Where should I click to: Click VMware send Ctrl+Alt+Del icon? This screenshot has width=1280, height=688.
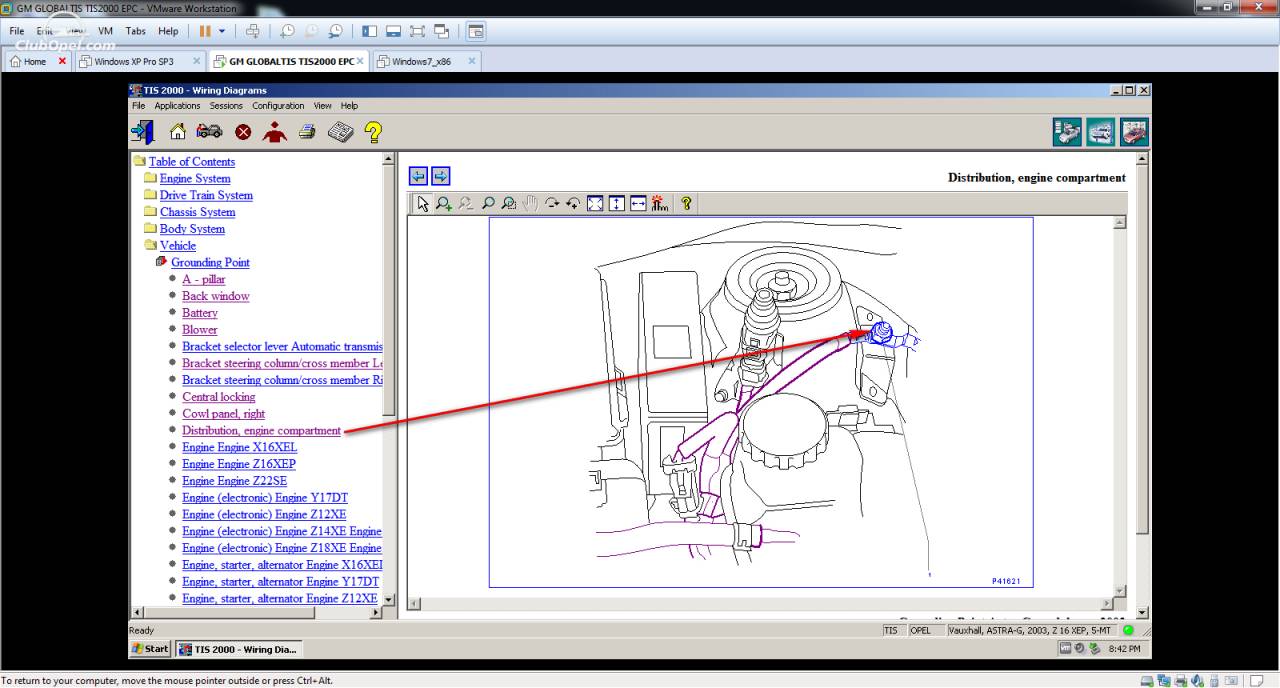click(253, 31)
